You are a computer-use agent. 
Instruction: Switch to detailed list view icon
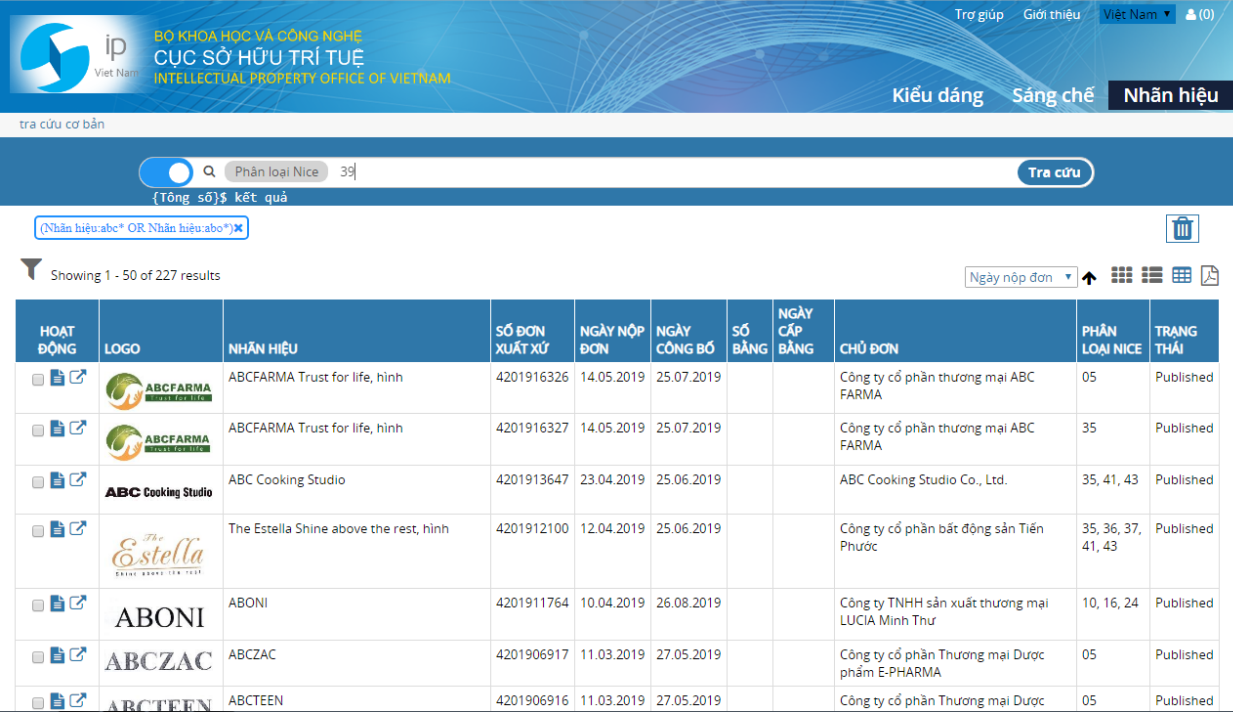pyautogui.click(x=1152, y=275)
